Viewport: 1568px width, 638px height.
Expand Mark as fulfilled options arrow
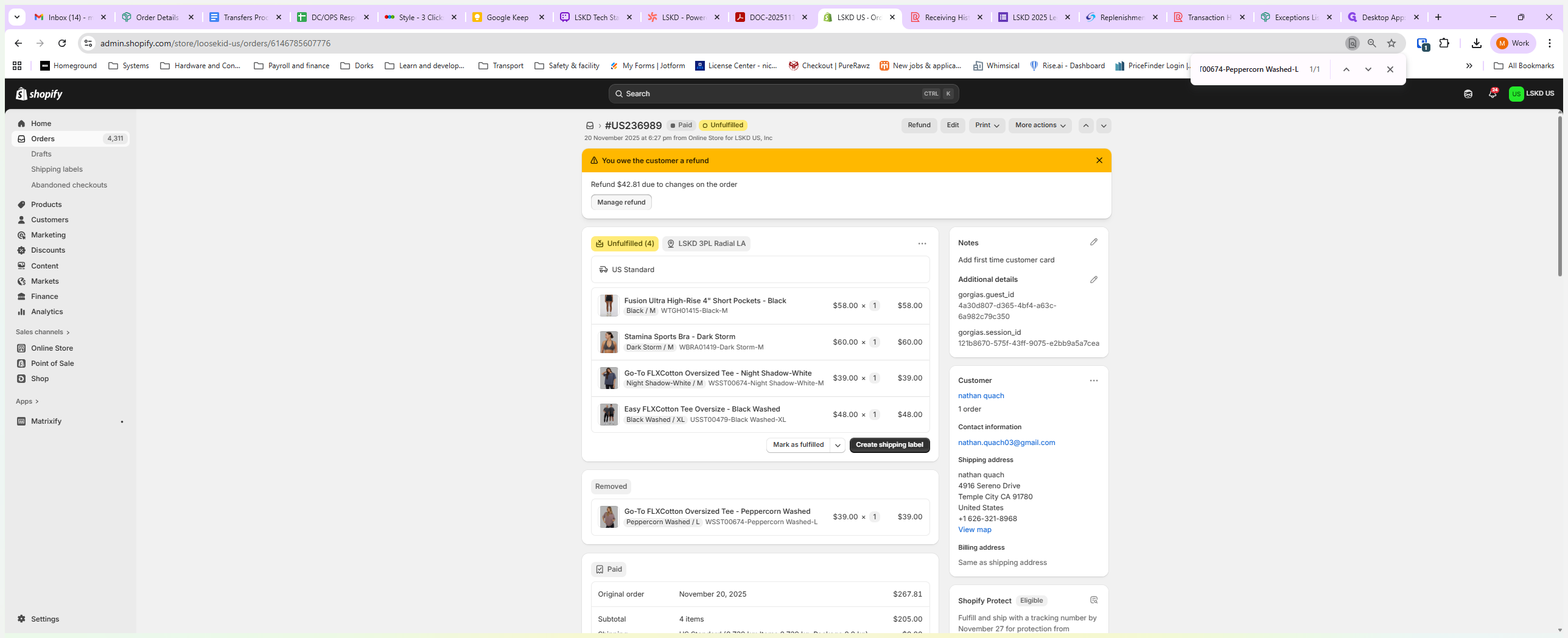(837, 446)
